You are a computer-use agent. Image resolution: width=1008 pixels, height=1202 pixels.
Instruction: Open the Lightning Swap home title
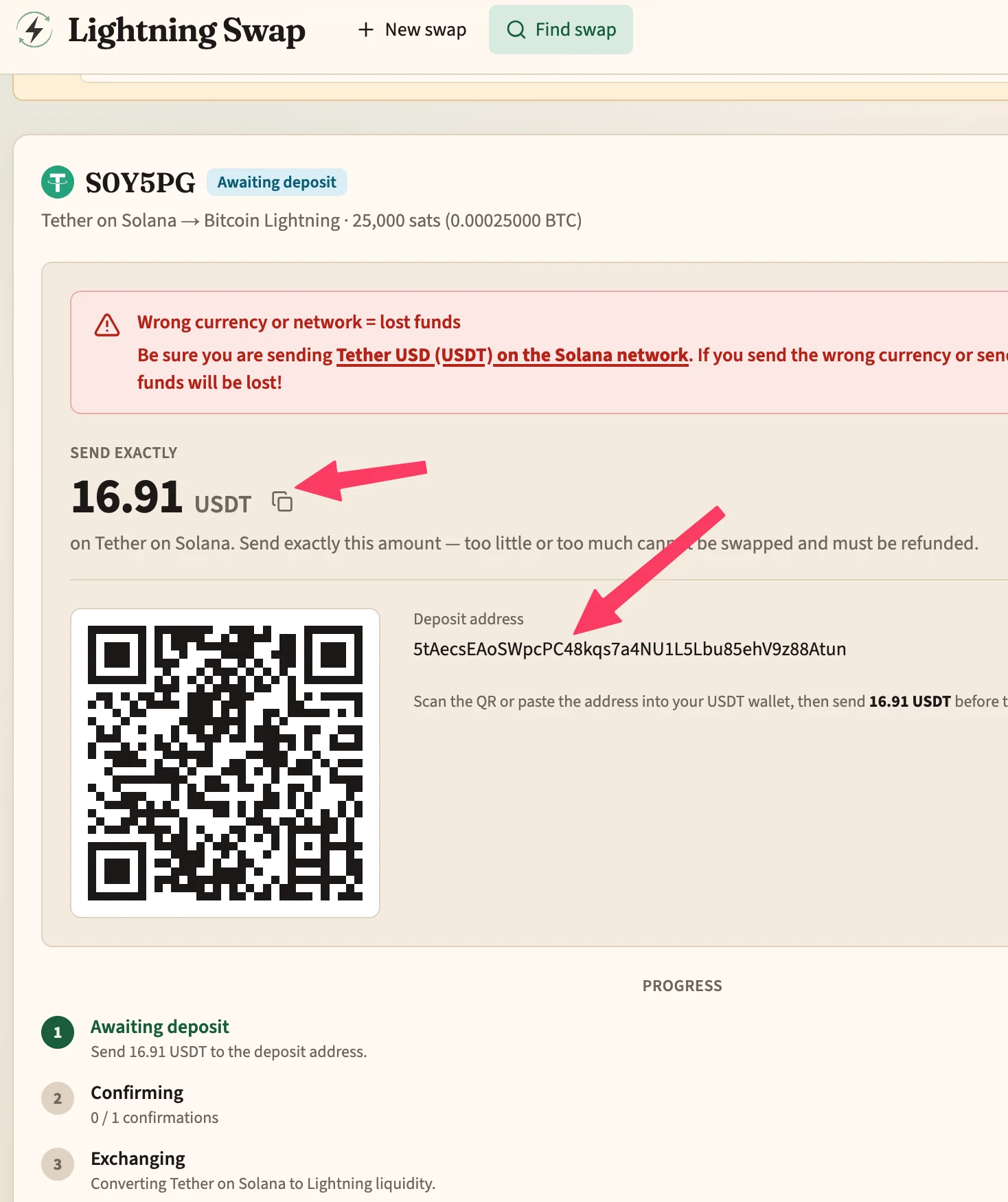click(x=187, y=31)
